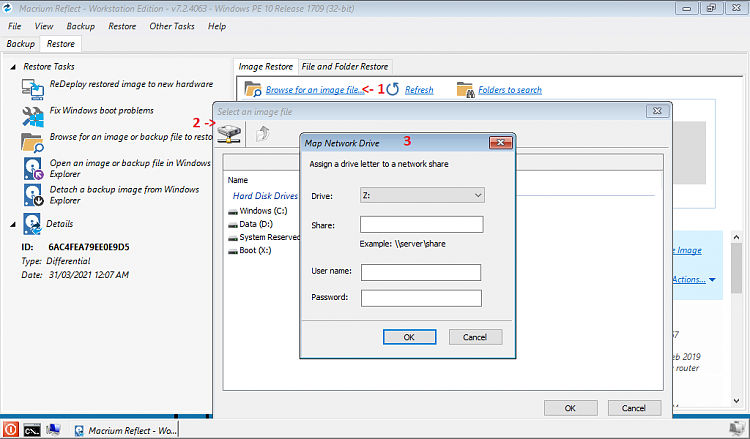Click the main window scrollbar up arrow
The height and width of the screenshot is (439, 750).
pos(737,237)
